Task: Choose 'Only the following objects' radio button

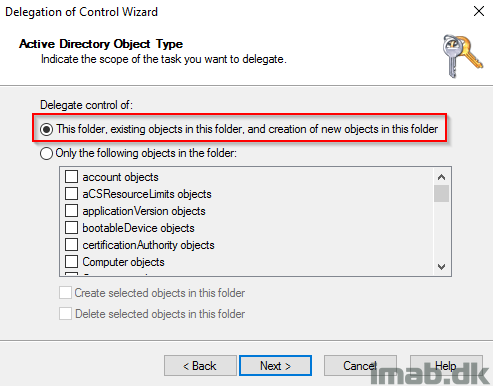Action: click(x=46, y=153)
